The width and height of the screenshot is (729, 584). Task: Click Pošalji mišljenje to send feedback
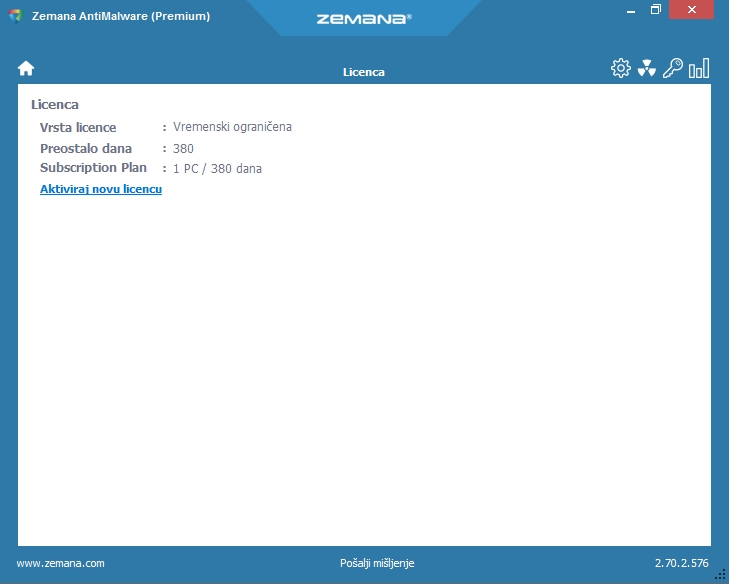[x=377, y=563]
